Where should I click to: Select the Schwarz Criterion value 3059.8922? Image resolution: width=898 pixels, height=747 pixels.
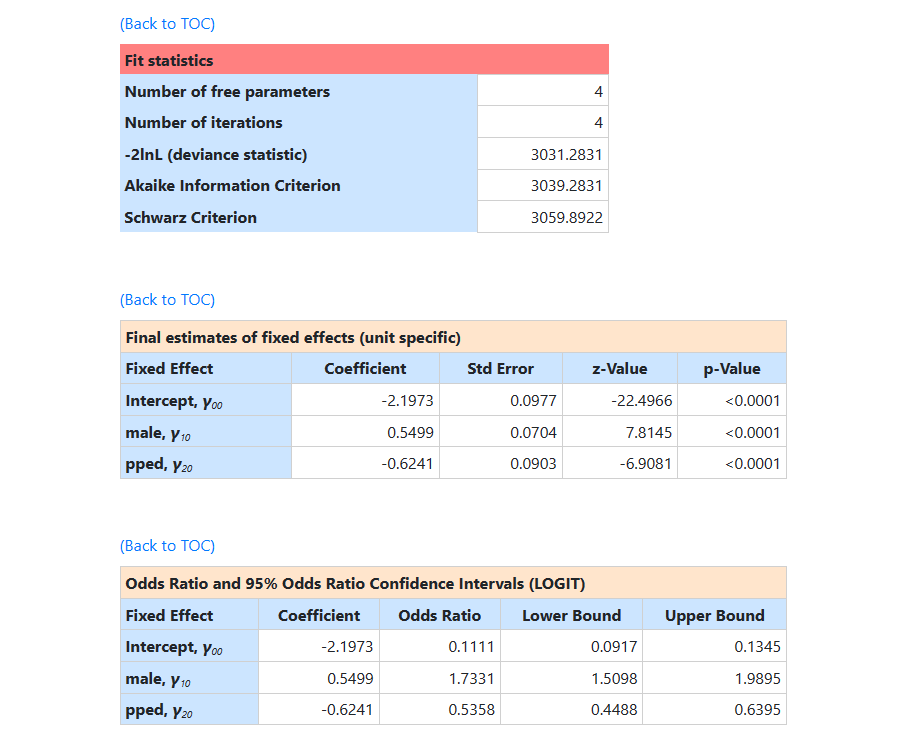566,218
